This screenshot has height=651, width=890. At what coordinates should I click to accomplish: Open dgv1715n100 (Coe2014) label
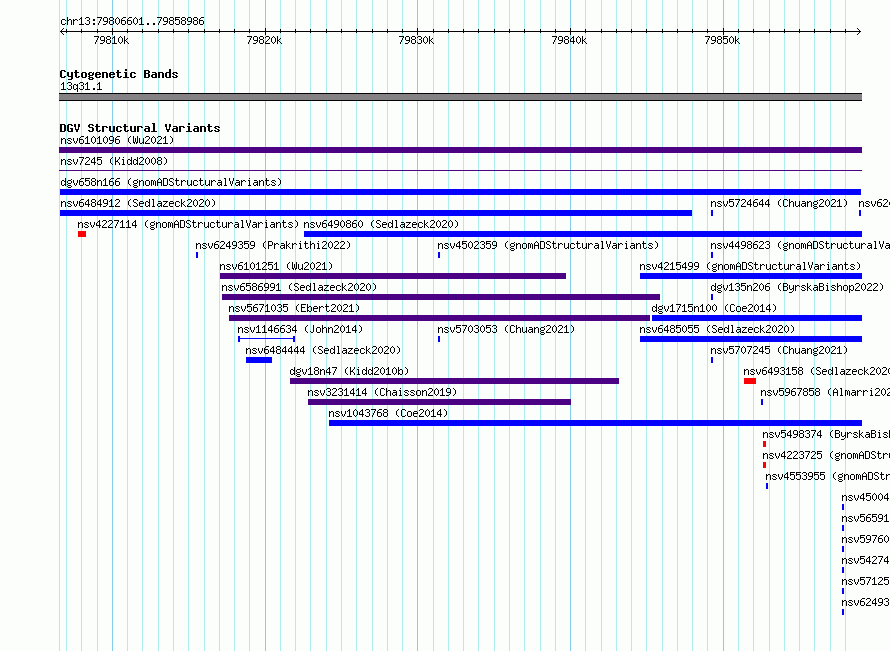tap(714, 308)
